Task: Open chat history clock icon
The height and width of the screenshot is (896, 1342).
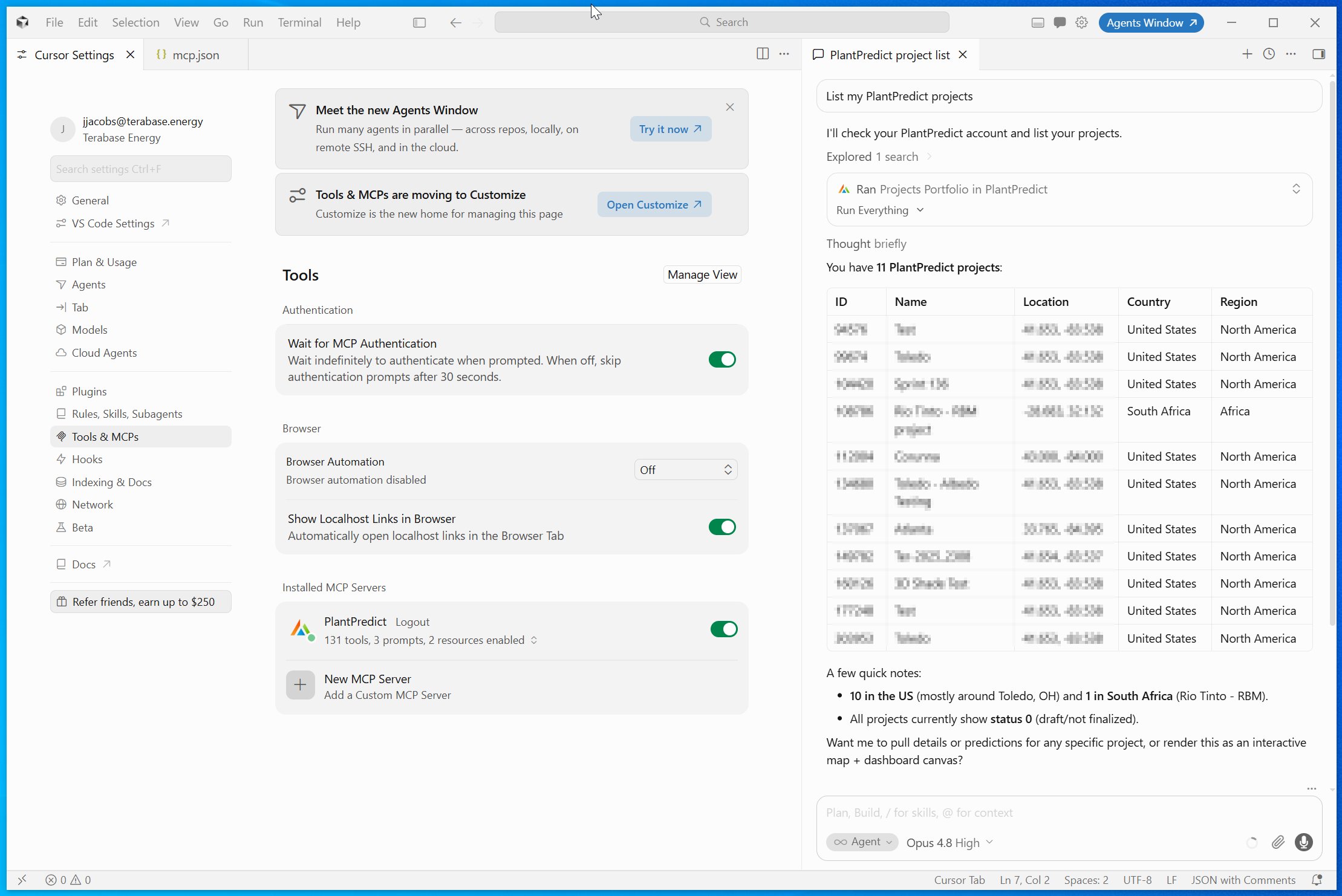Action: click(x=1269, y=54)
